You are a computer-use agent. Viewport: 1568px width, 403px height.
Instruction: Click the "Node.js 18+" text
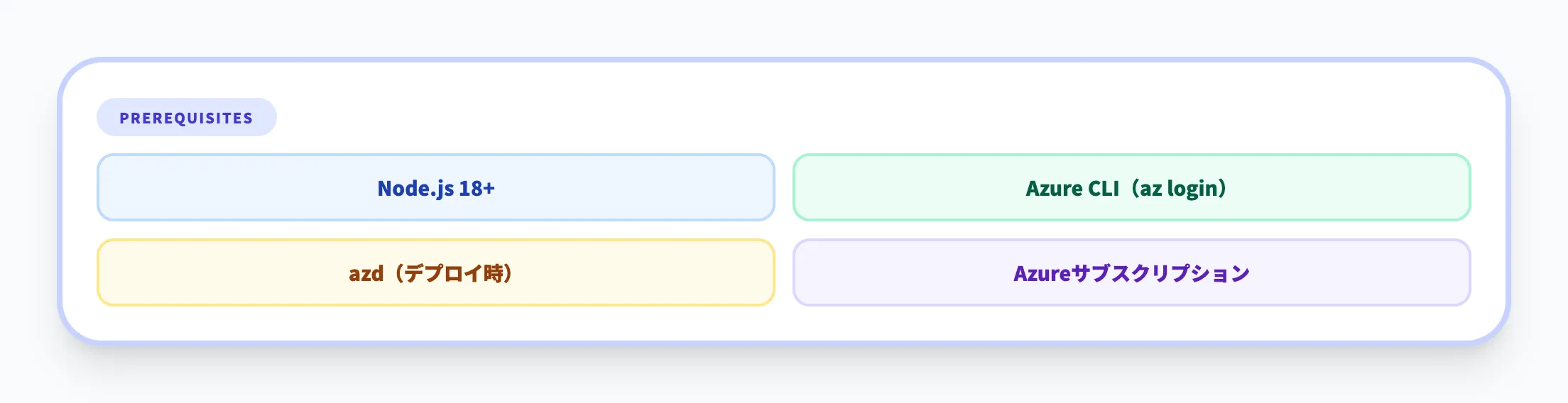435,189
